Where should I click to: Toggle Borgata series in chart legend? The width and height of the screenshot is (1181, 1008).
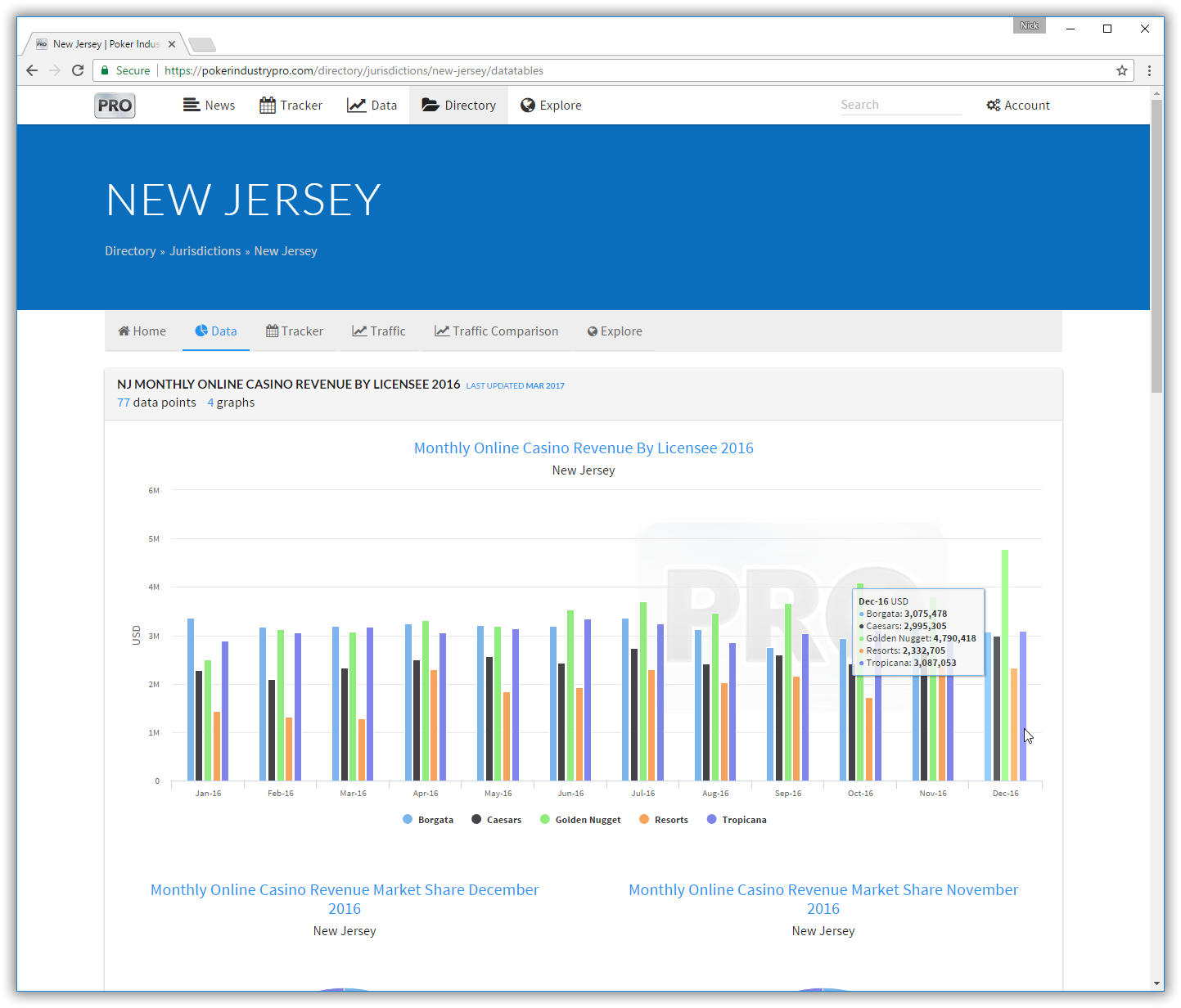(x=428, y=820)
